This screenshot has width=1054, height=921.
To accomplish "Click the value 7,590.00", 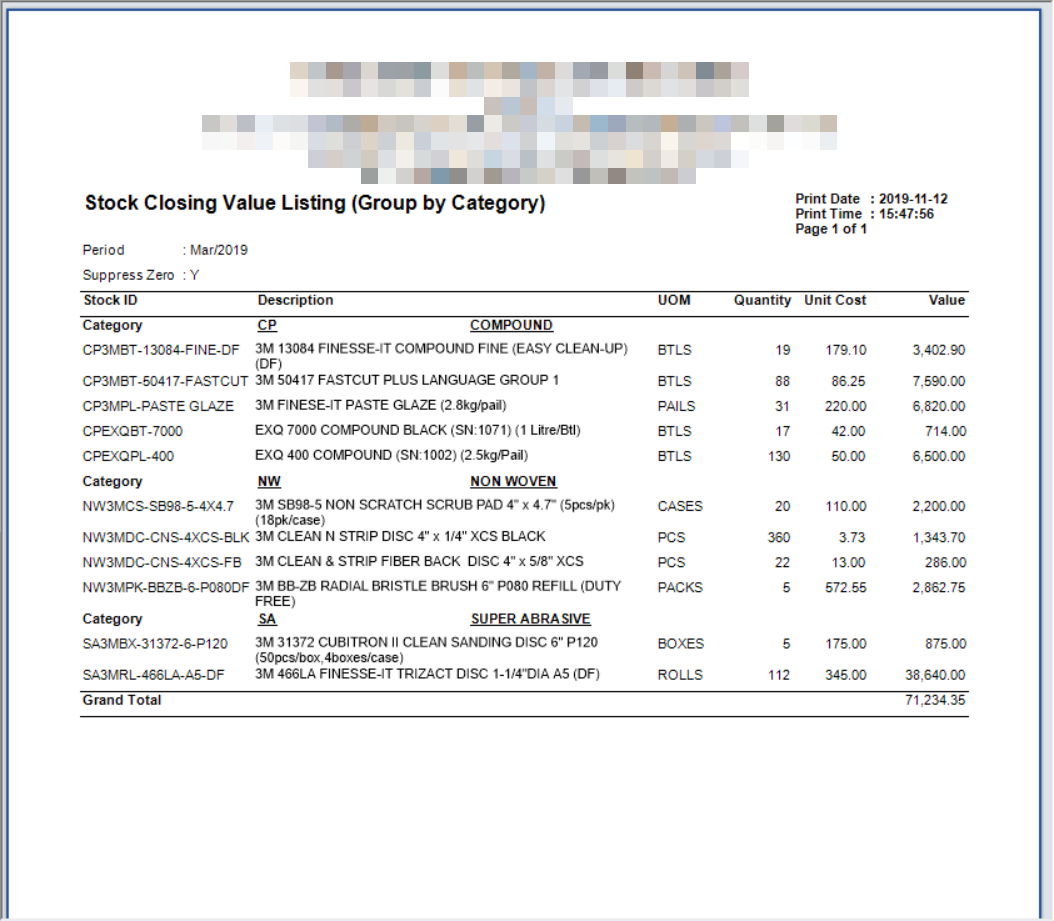I will 938,381.
